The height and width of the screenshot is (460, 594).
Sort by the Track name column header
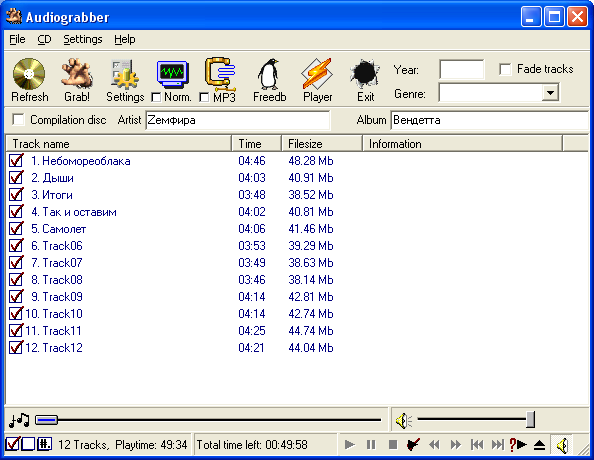pos(119,144)
